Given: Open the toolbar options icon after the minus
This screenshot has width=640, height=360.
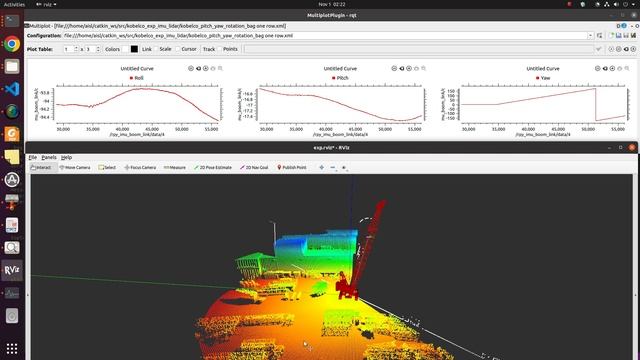Looking at the screenshot, I should (x=344, y=167).
